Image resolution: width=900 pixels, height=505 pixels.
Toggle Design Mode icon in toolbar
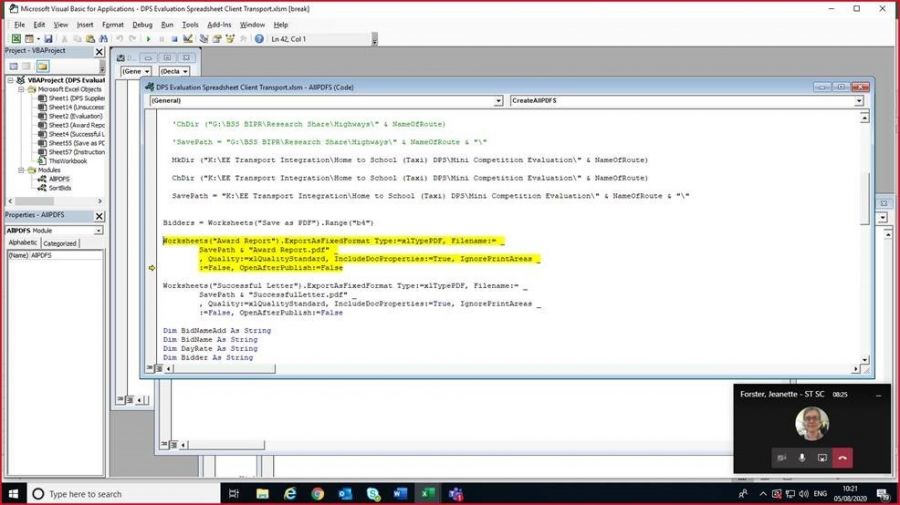click(188, 39)
